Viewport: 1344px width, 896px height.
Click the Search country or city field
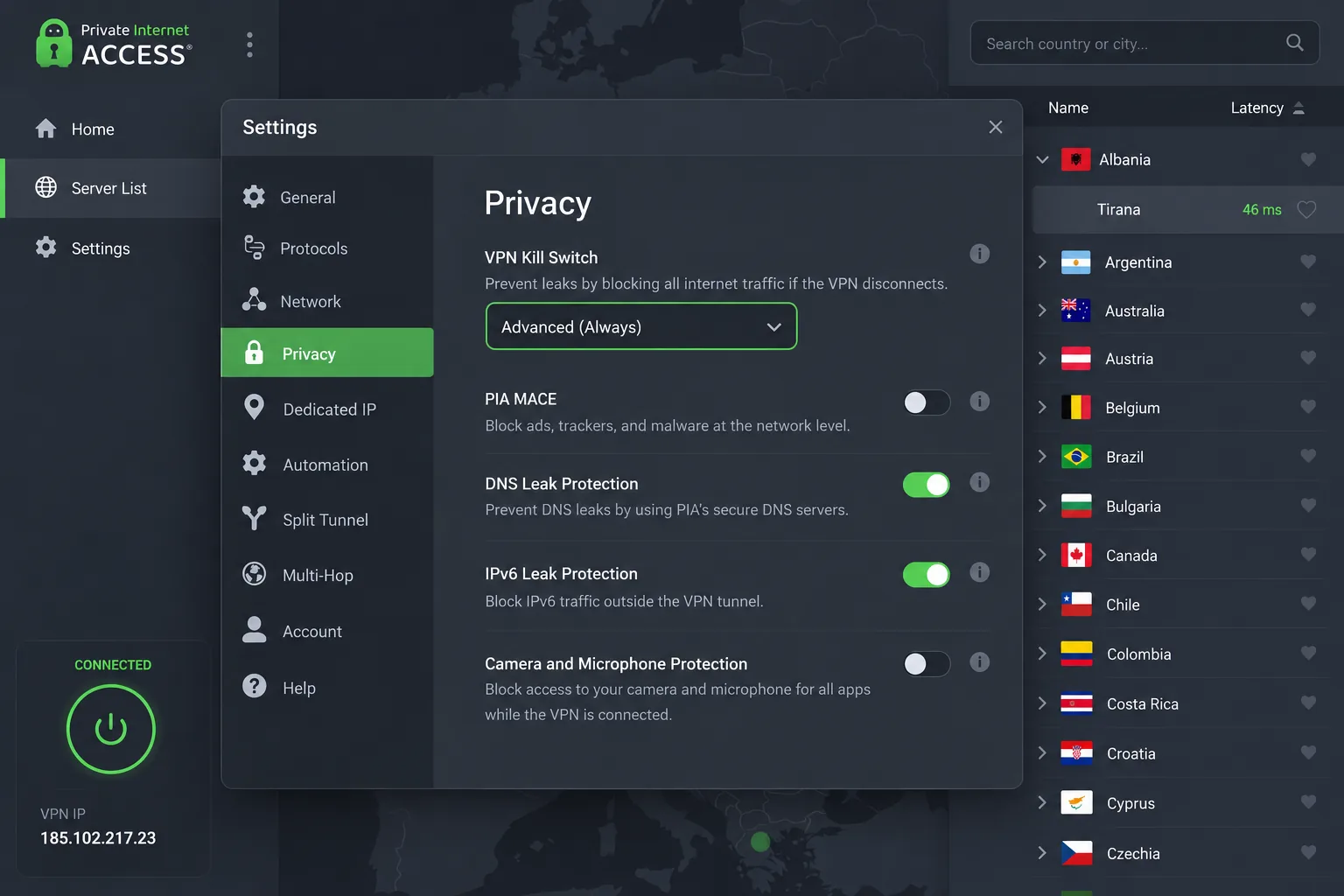(x=1144, y=43)
